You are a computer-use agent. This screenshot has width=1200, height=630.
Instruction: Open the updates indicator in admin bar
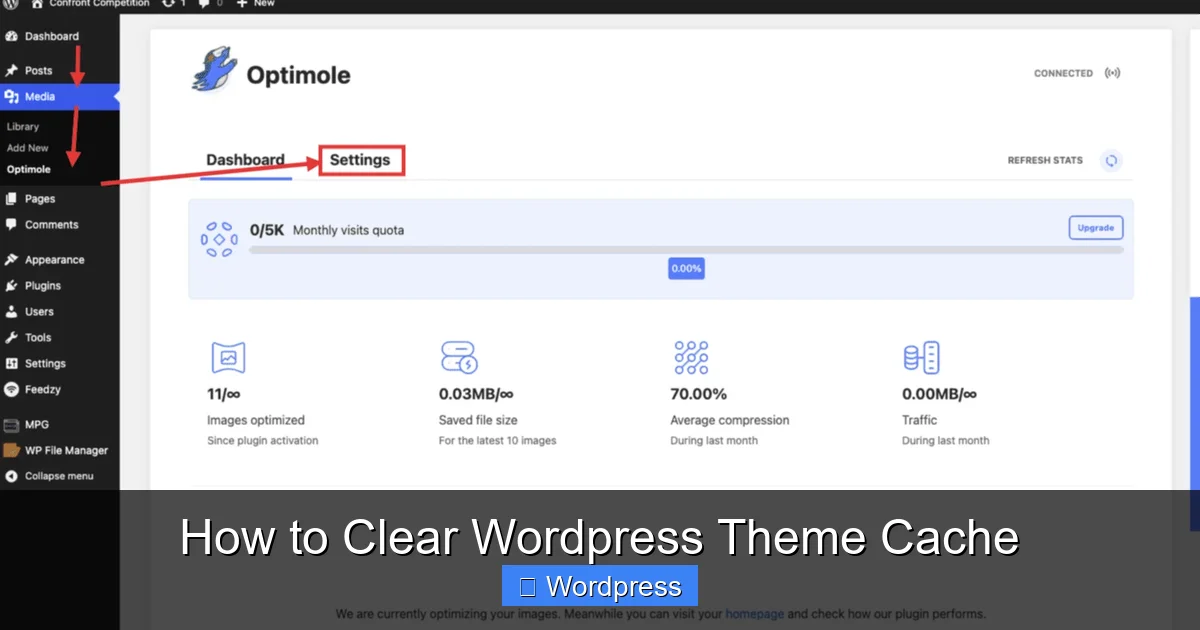tap(172, 4)
